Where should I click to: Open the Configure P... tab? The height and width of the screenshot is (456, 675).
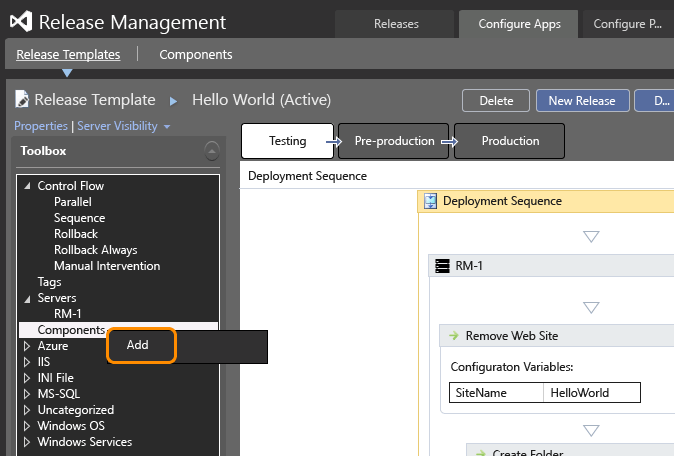pos(627,24)
